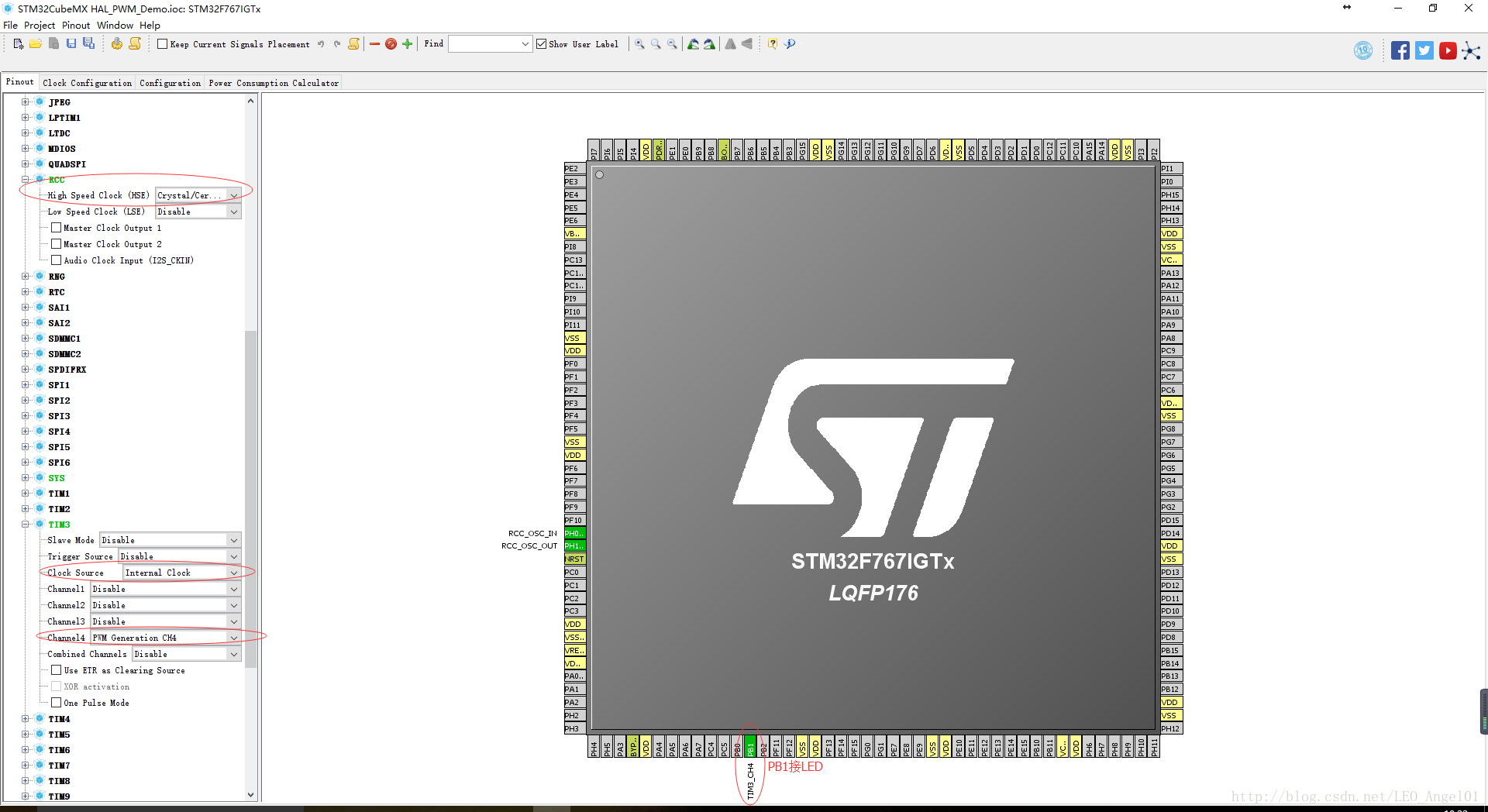Open the Project menu

click(x=40, y=26)
